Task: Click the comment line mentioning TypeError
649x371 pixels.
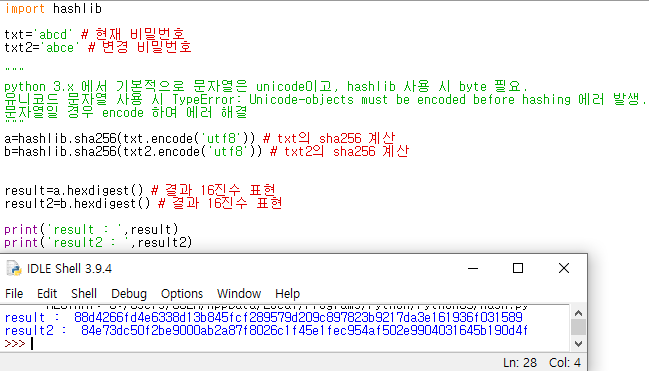Action: click(x=325, y=99)
